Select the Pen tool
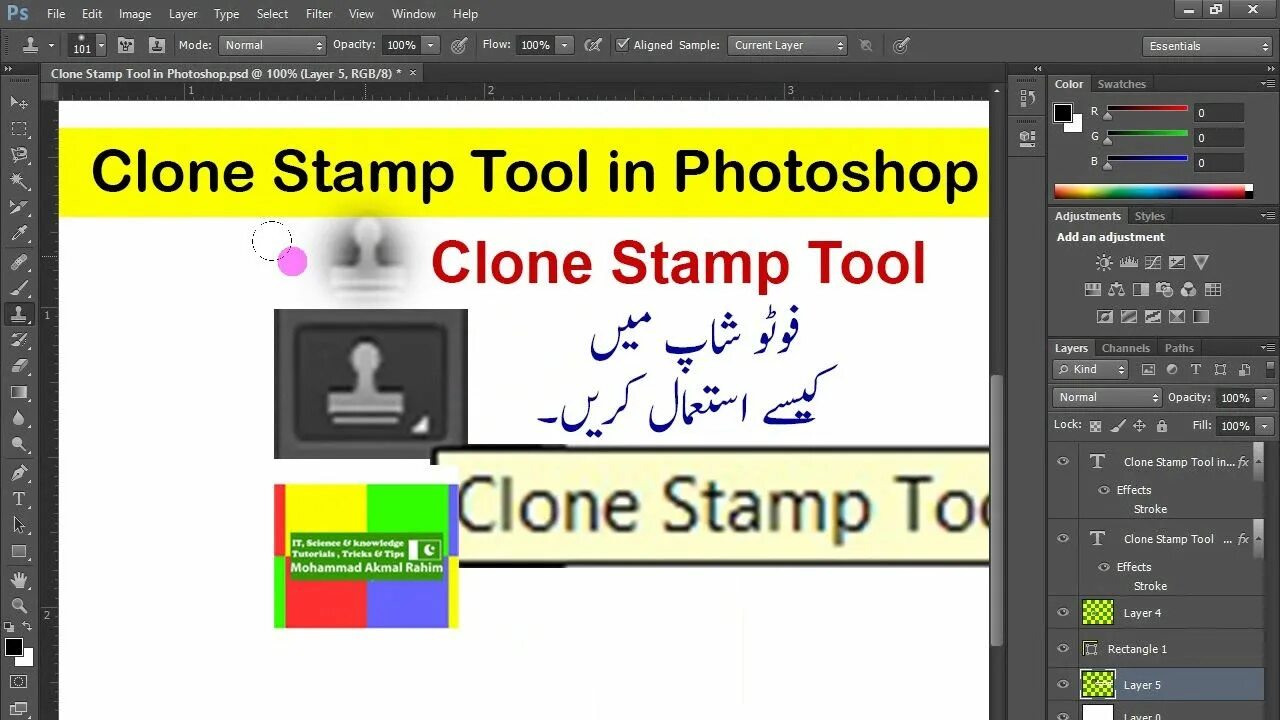Viewport: 1280px width, 720px height. (19, 473)
